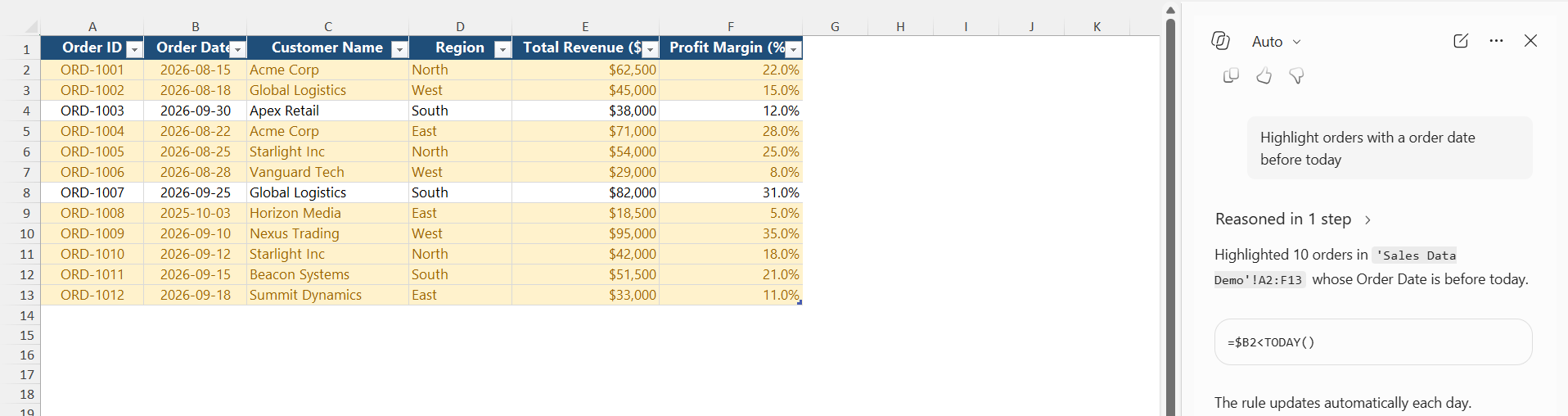This screenshot has height=416, width=1568.
Task: Give thumbs down to the response
Action: [1296, 76]
